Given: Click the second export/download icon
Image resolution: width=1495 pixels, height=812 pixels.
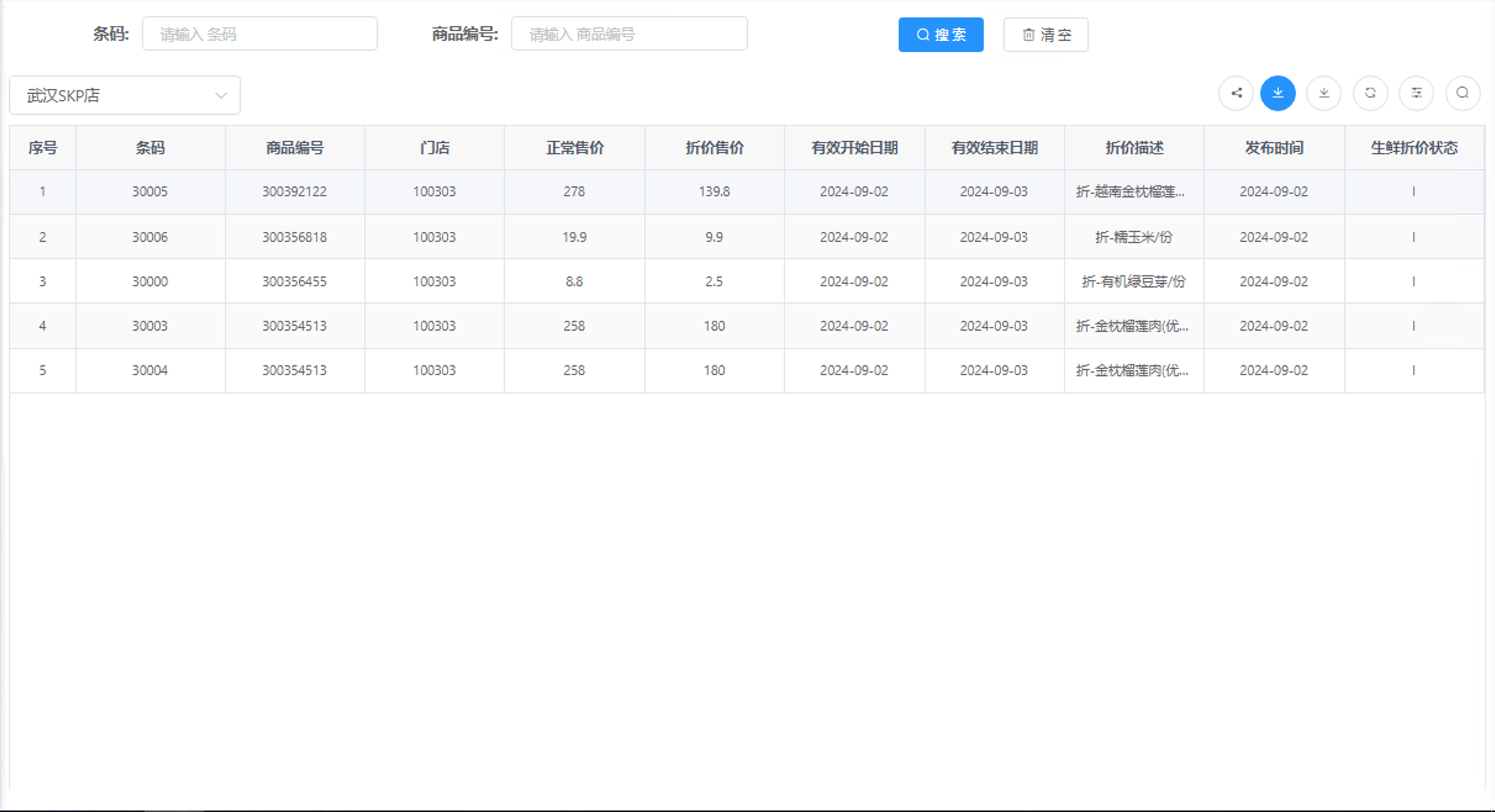Looking at the screenshot, I should point(1323,93).
